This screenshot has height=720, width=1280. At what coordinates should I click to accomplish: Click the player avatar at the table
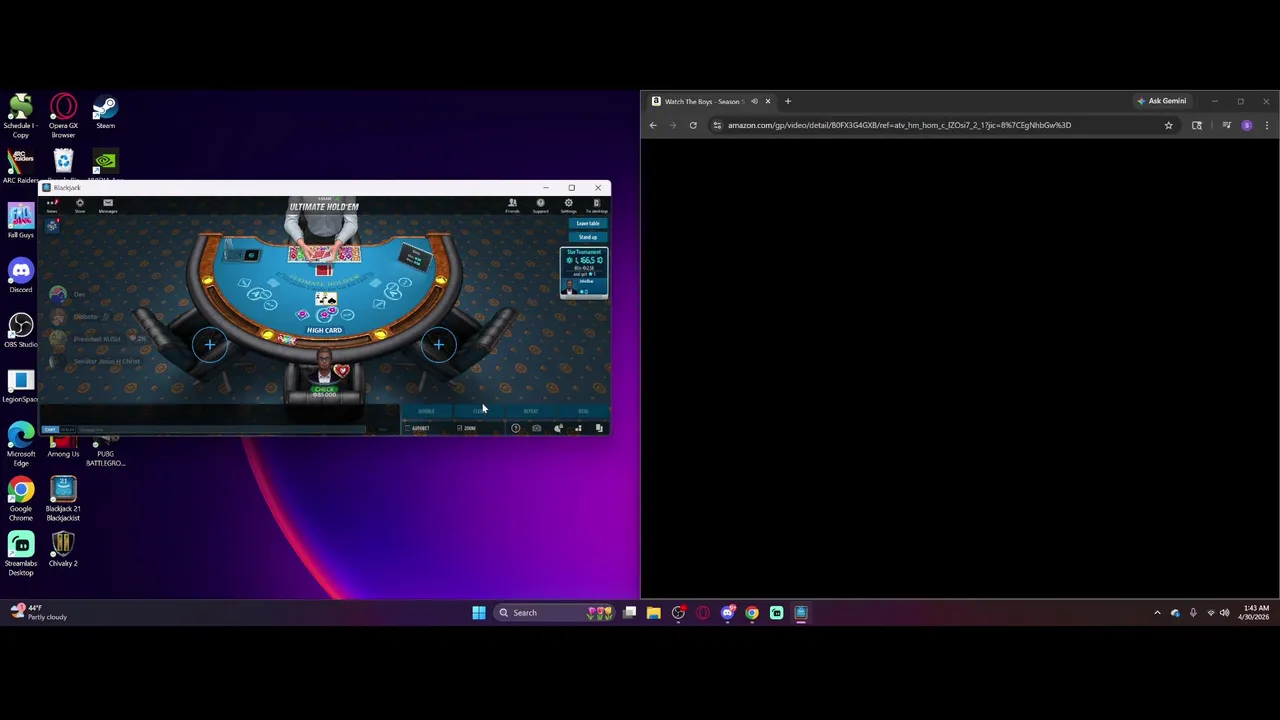point(325,364)
